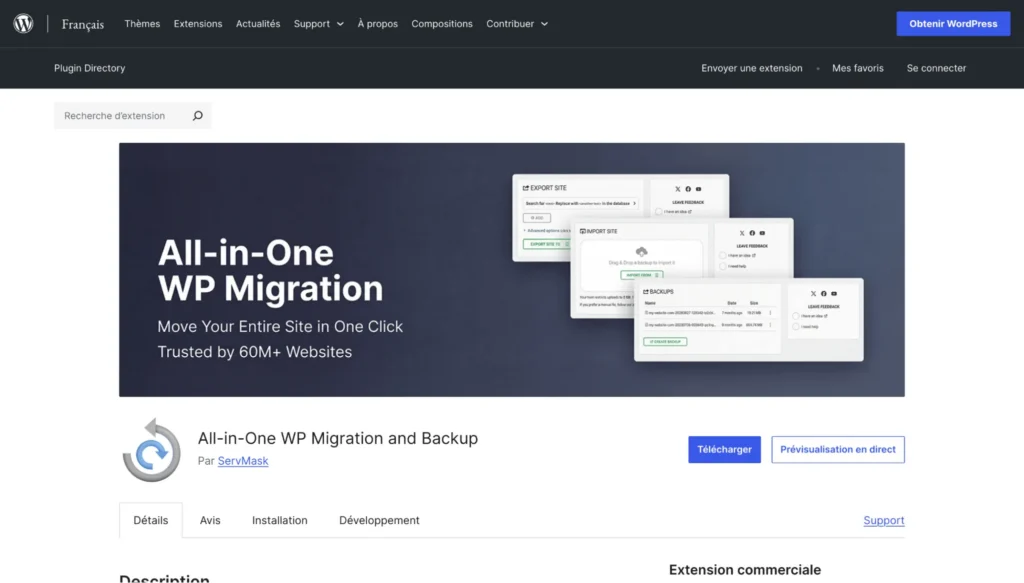Click the Télécharger button

(724, 449)
